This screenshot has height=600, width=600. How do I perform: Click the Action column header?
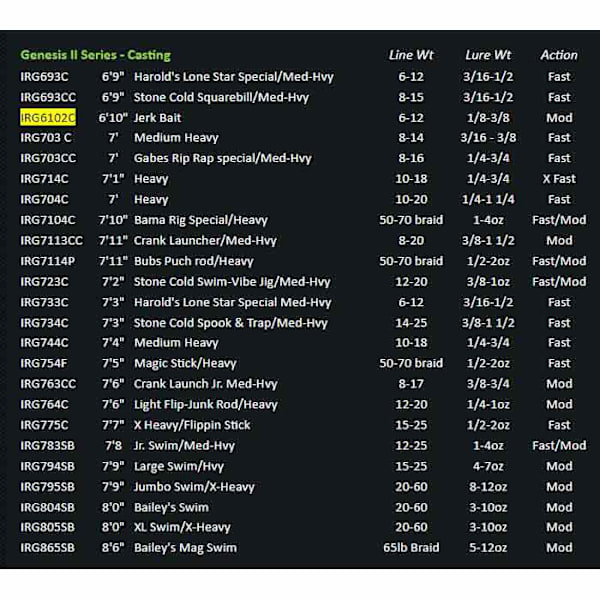[559, 55]
